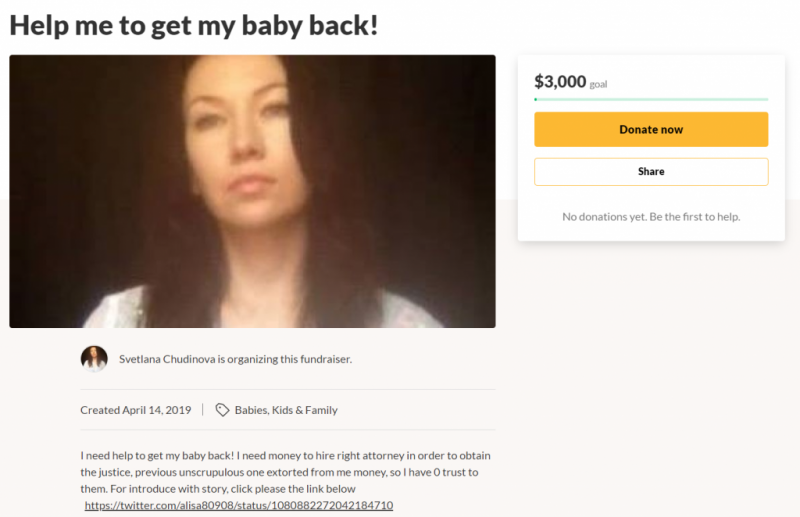Click the 'is organizing this fundraiser' text

click(x=285, y=359)
